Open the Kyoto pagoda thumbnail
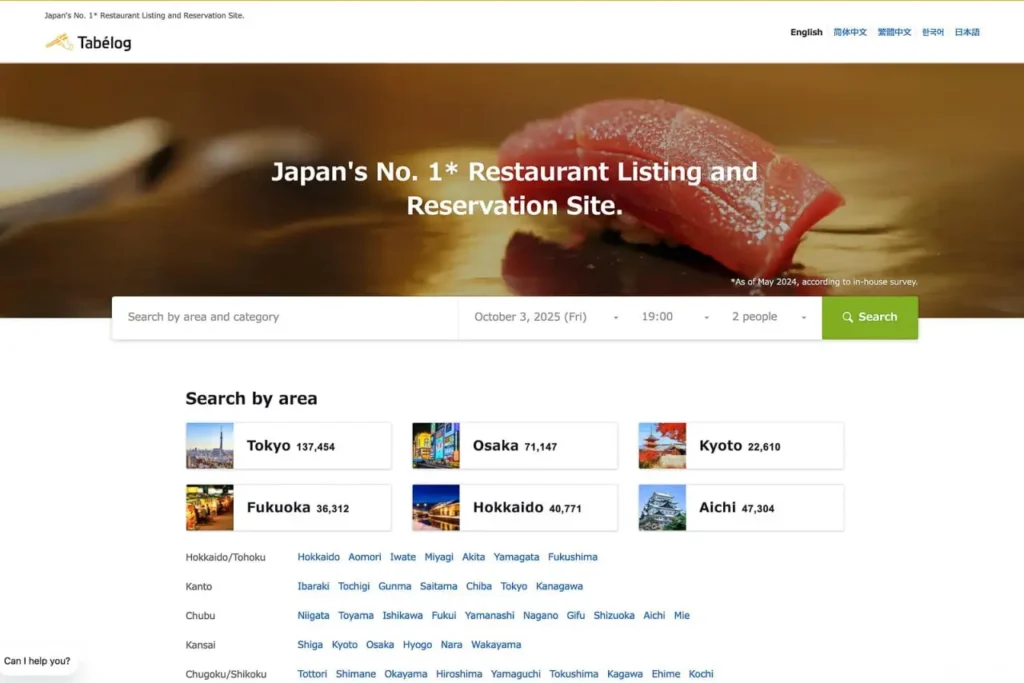The height and width of the screenshot is (683, 1024). [x=662, y=446]
